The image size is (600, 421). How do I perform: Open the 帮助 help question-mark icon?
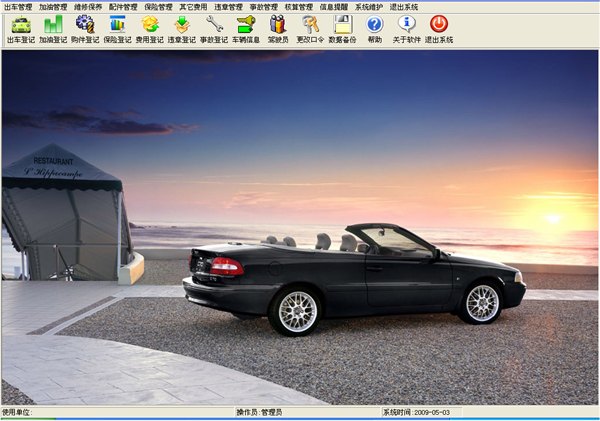tap(375, 29)
